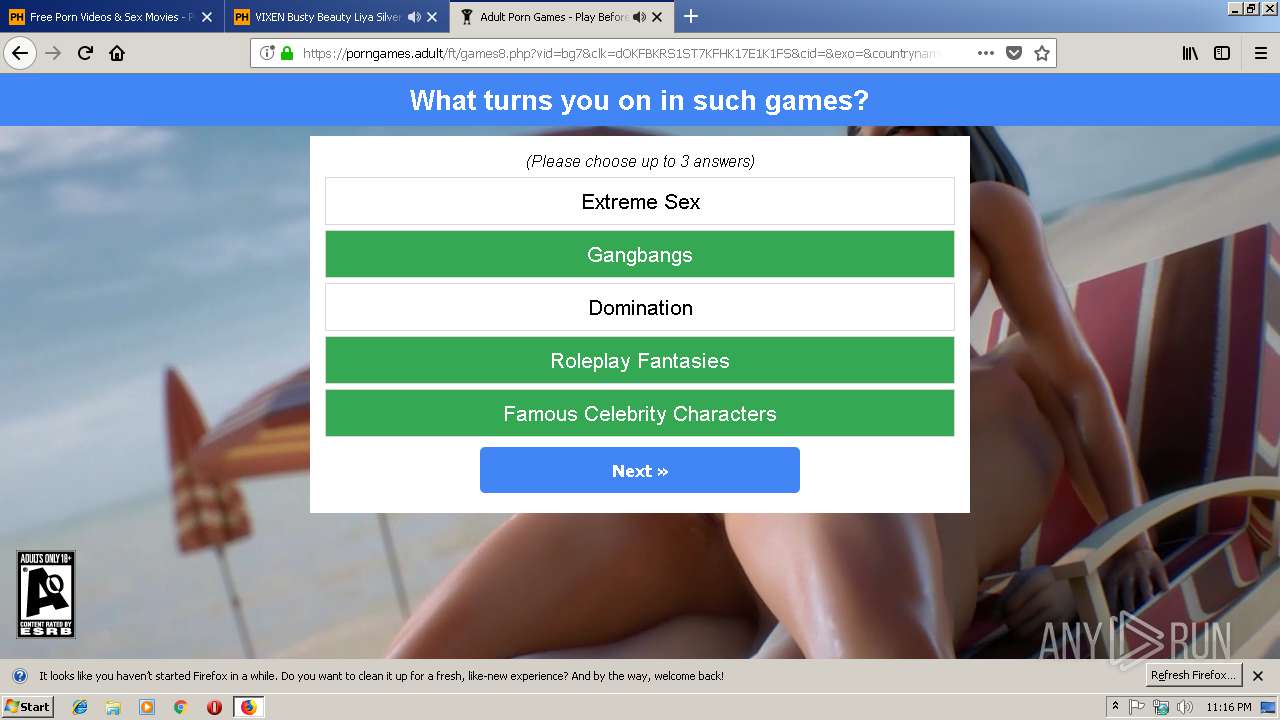Open Windows Explorer folder in taskbar
This screenshot has height=720, width=1280.
click(113, 707)
